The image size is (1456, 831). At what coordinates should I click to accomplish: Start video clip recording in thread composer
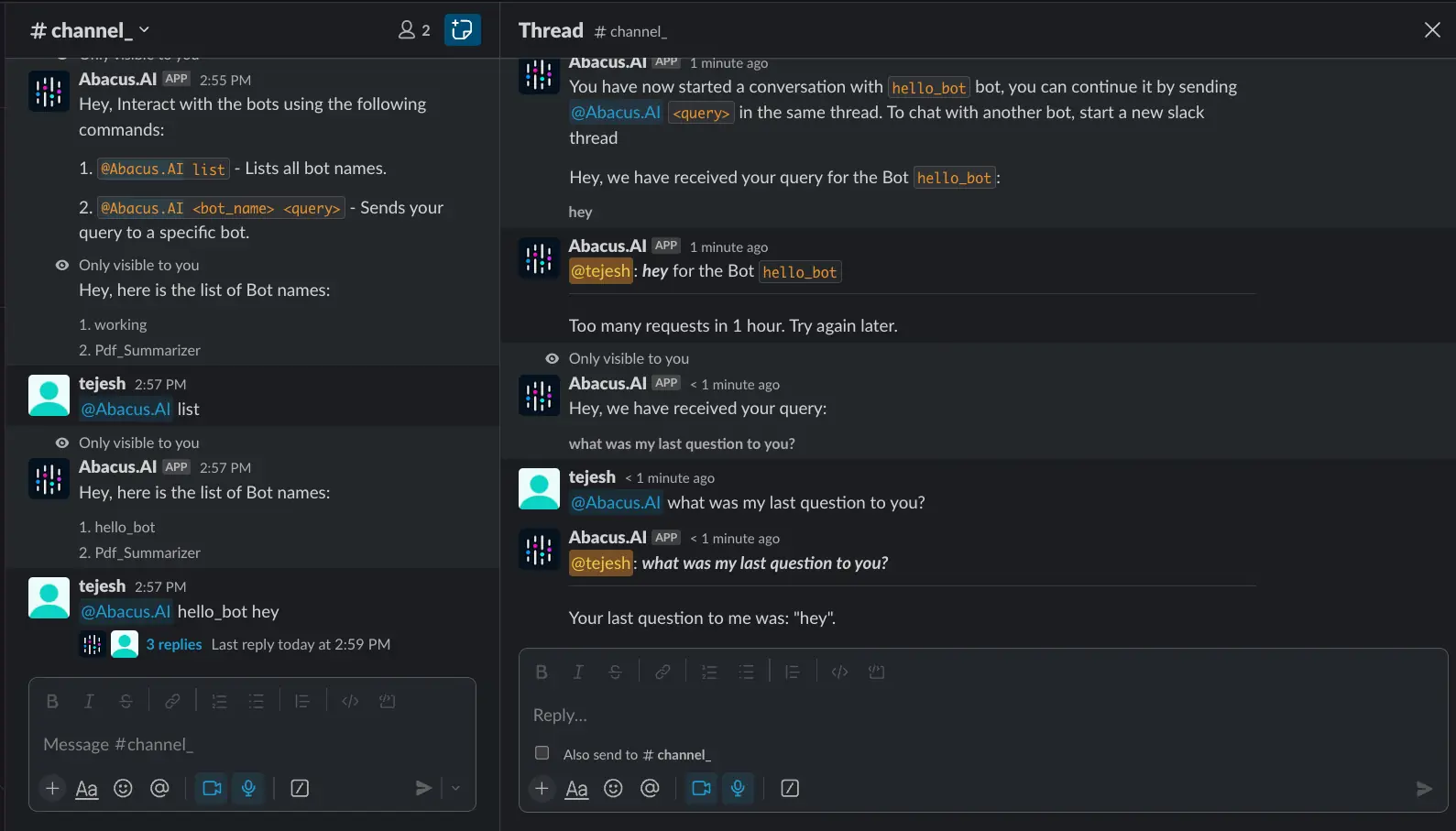(702, 789)
